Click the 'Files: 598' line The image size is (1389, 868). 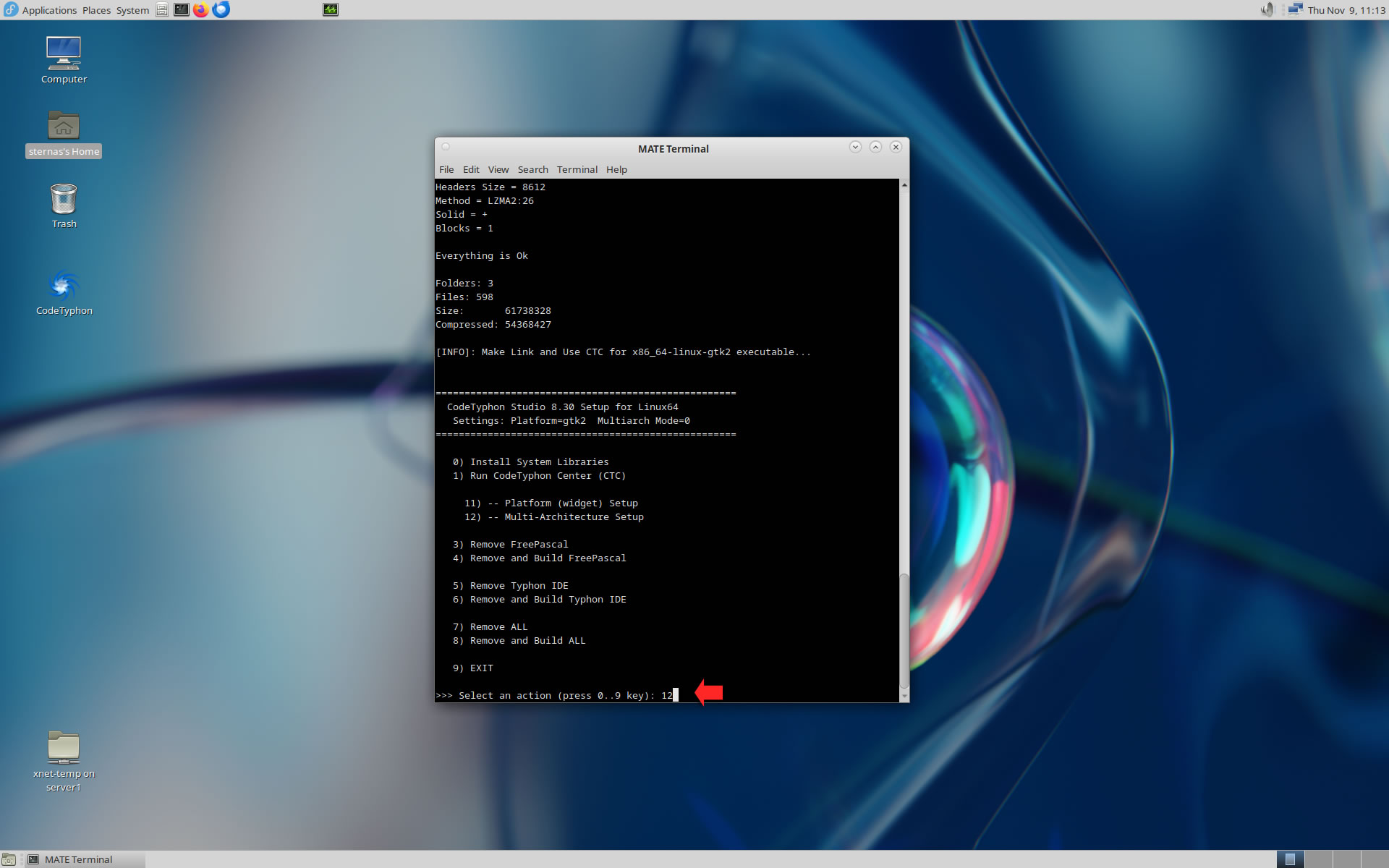tap(464, 297)
